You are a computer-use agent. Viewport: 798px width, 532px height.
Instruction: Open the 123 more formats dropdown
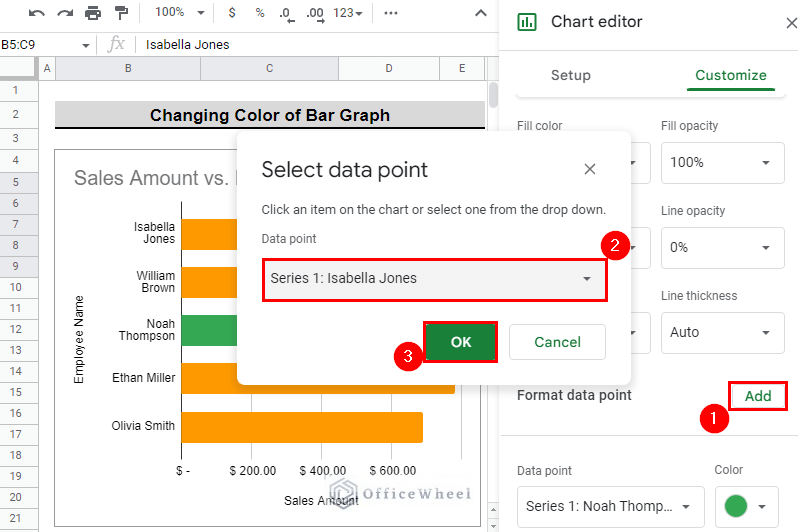[x=348, y=13]
